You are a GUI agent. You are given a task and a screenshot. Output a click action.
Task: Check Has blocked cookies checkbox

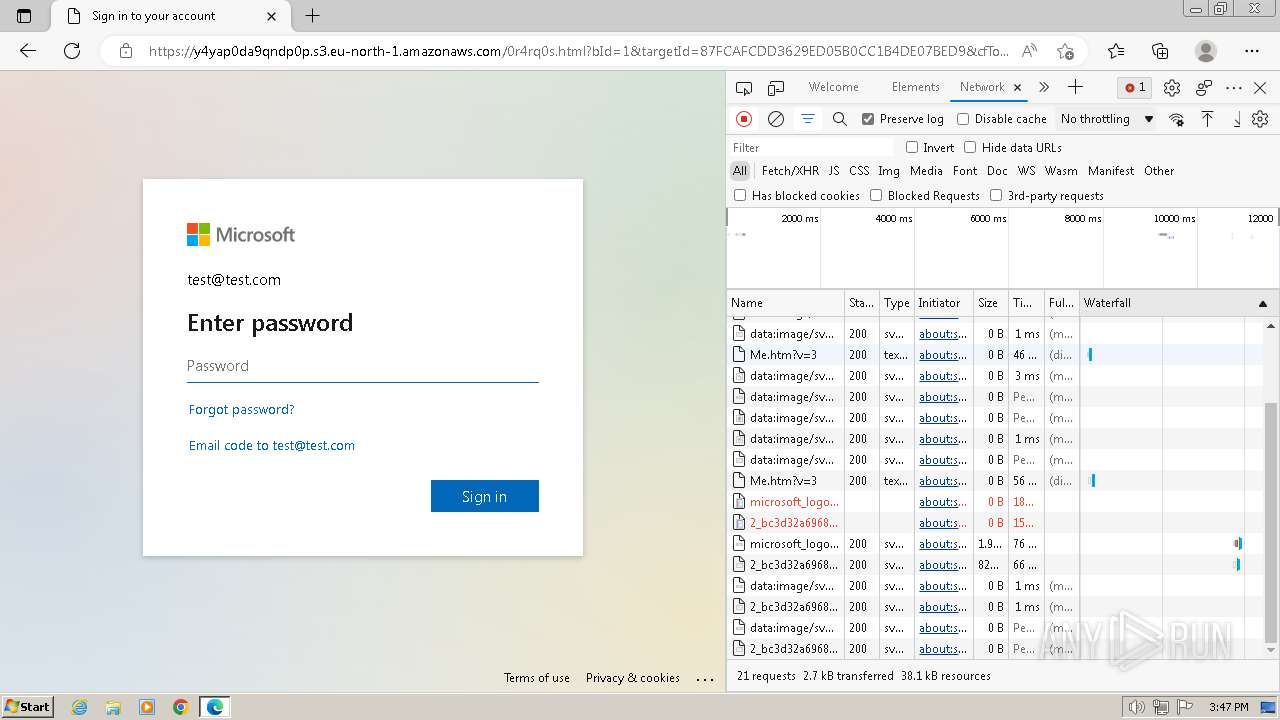coord(740,195)
